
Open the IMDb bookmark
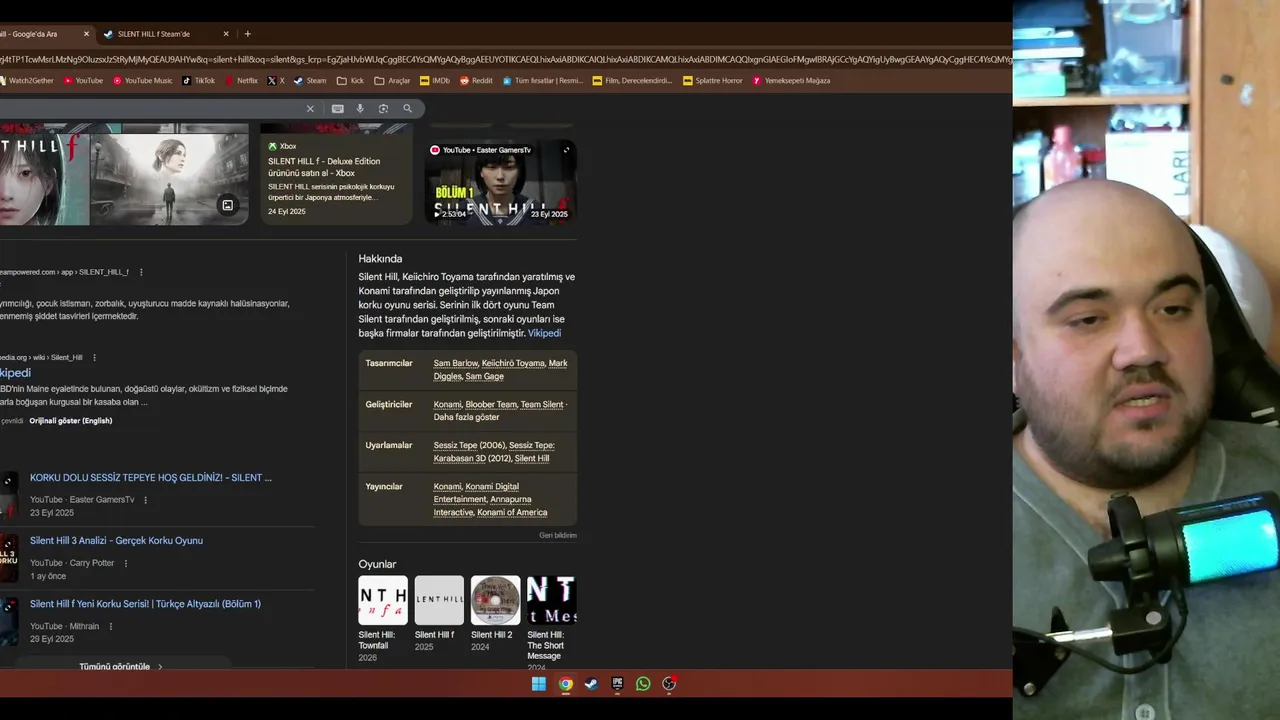(x=435, y=80)
